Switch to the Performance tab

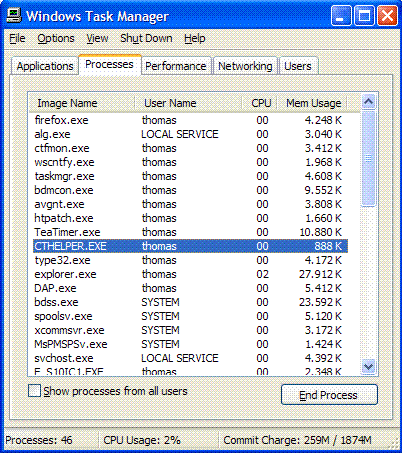176,66
